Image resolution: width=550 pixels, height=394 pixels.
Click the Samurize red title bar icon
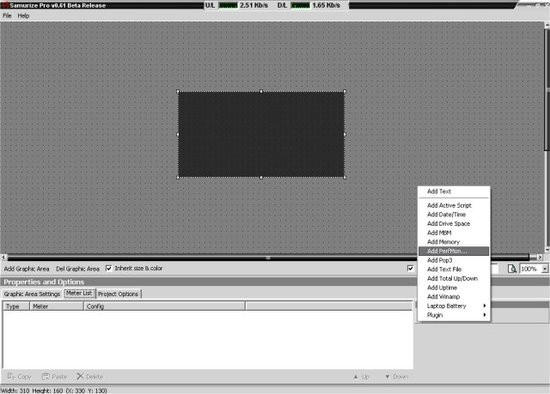click(5, 5)
